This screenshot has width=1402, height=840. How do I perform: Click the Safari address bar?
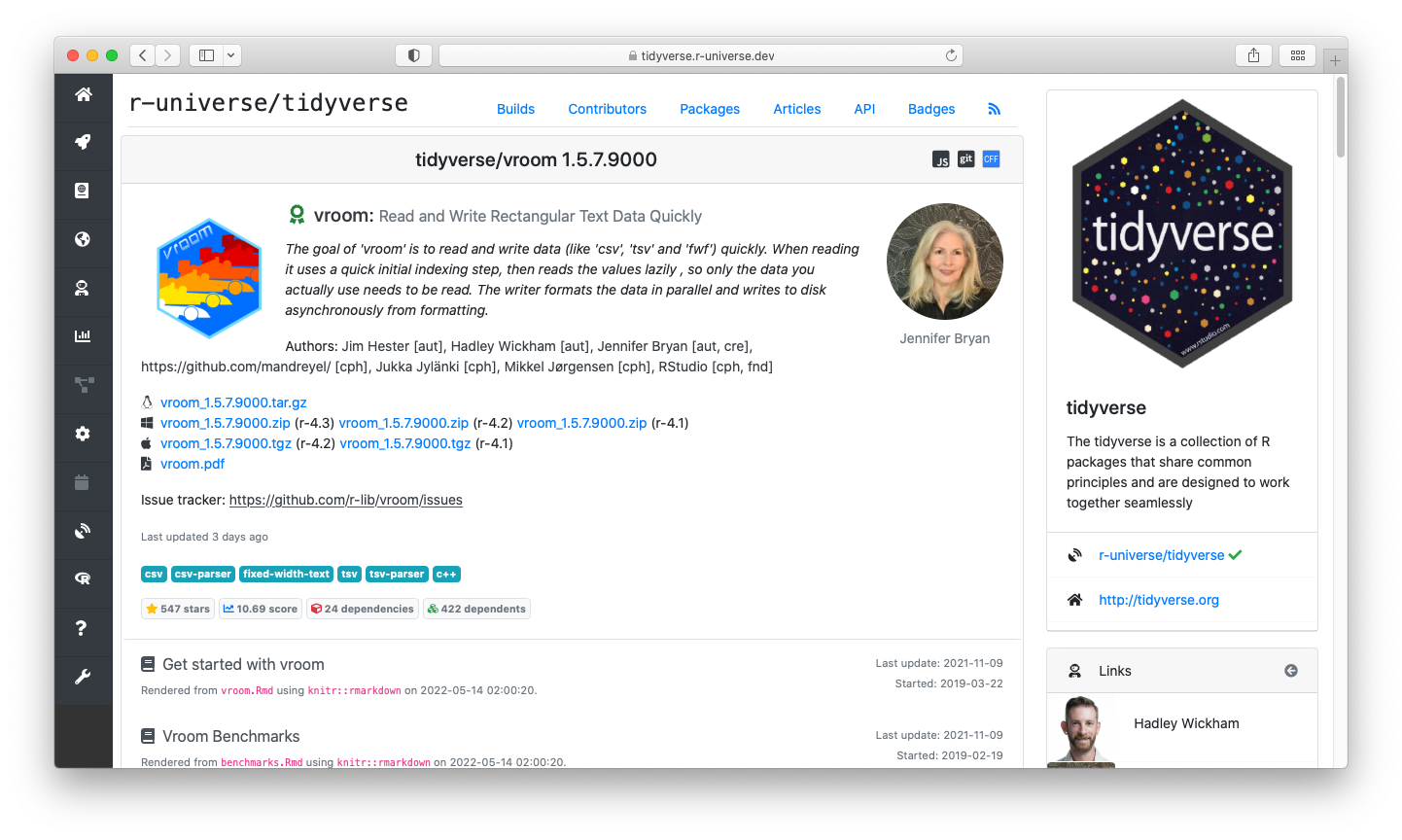tap(700, 55)
